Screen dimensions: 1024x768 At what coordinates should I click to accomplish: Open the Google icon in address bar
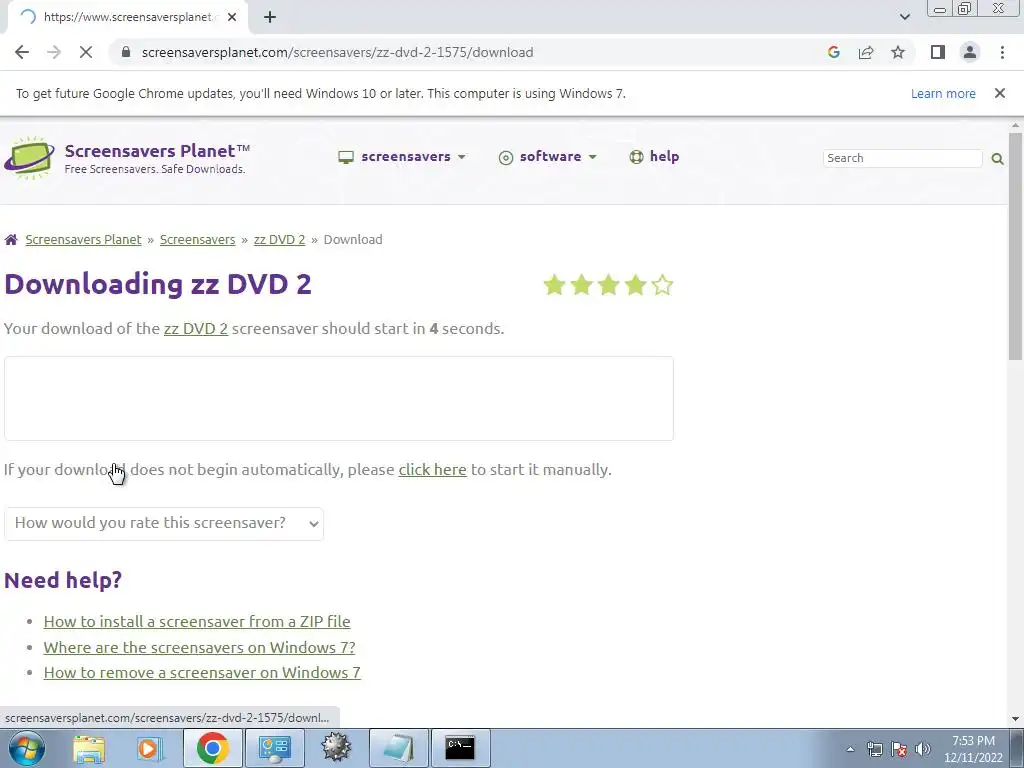pos(833,52)
